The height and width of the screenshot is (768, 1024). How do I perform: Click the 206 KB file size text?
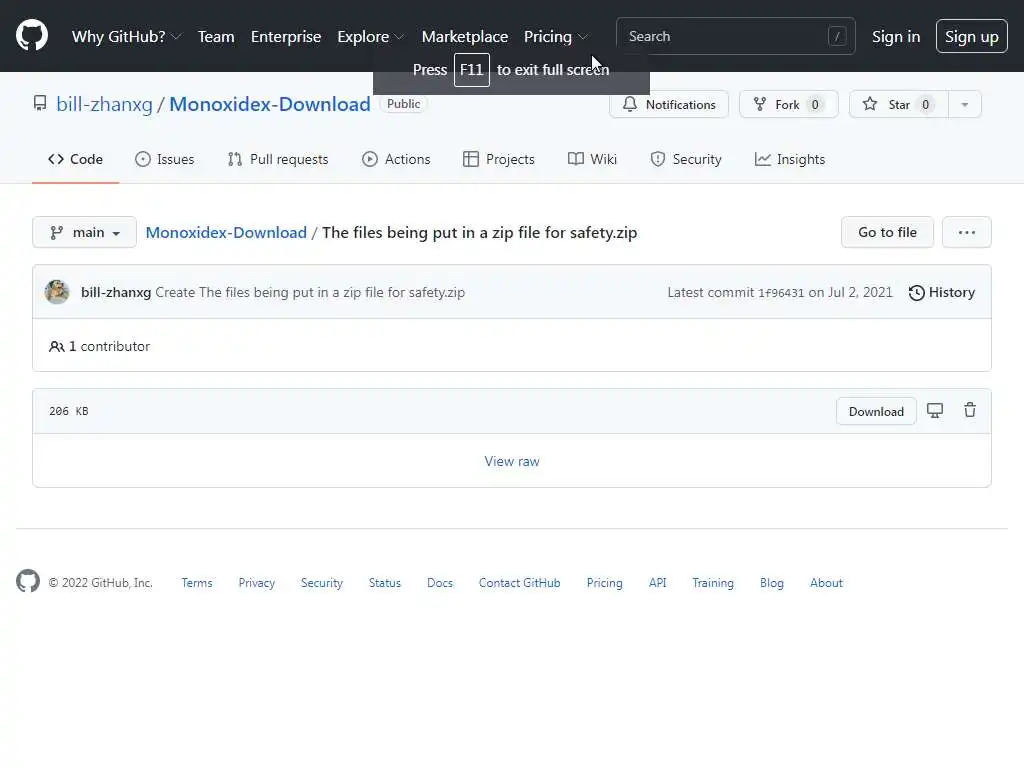[x=69, y=411]
